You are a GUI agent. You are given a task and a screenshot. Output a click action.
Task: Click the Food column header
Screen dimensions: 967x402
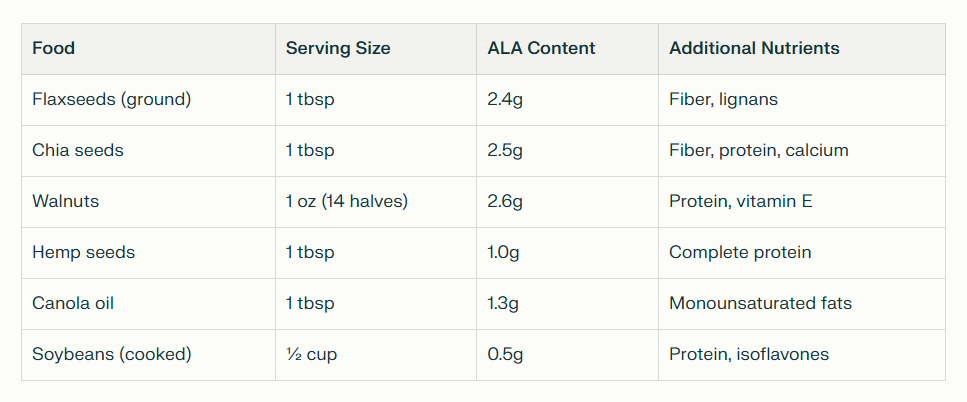click(x=54, y=48)
